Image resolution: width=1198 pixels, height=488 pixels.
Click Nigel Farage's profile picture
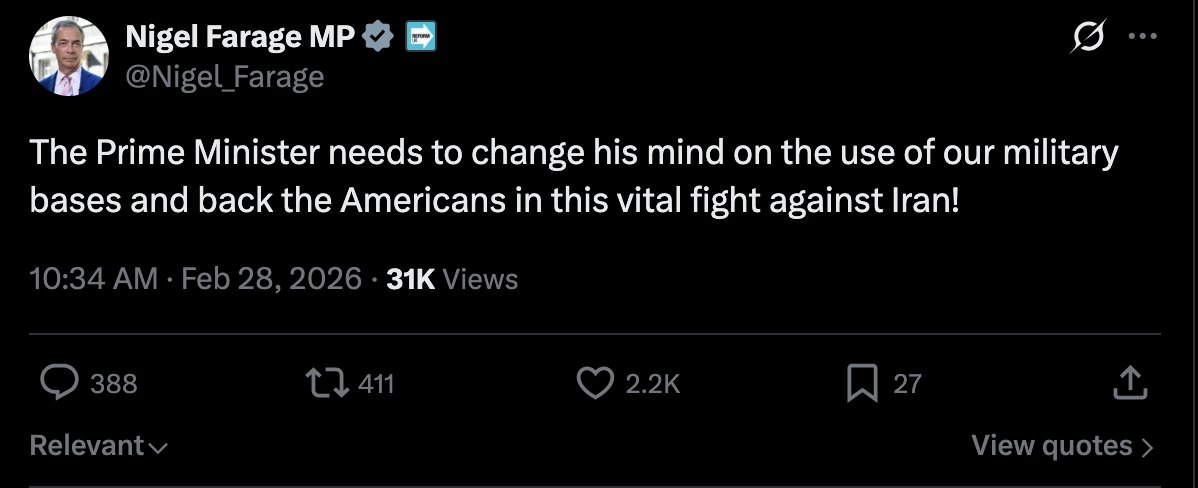(67, 58)
